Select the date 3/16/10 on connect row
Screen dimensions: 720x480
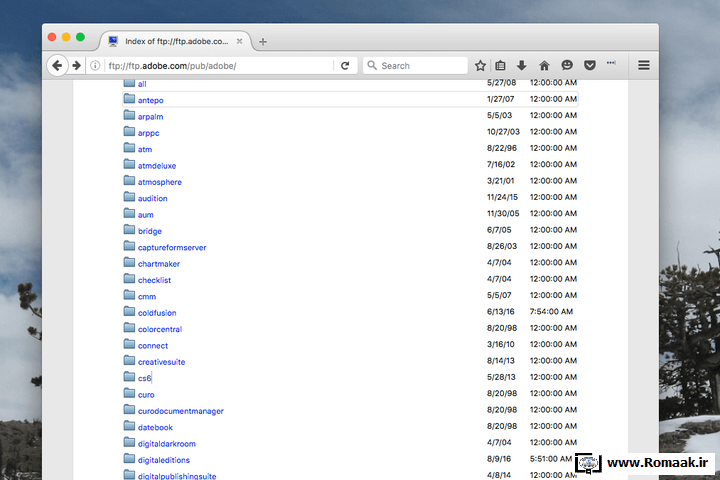click(x=501, y=344)
